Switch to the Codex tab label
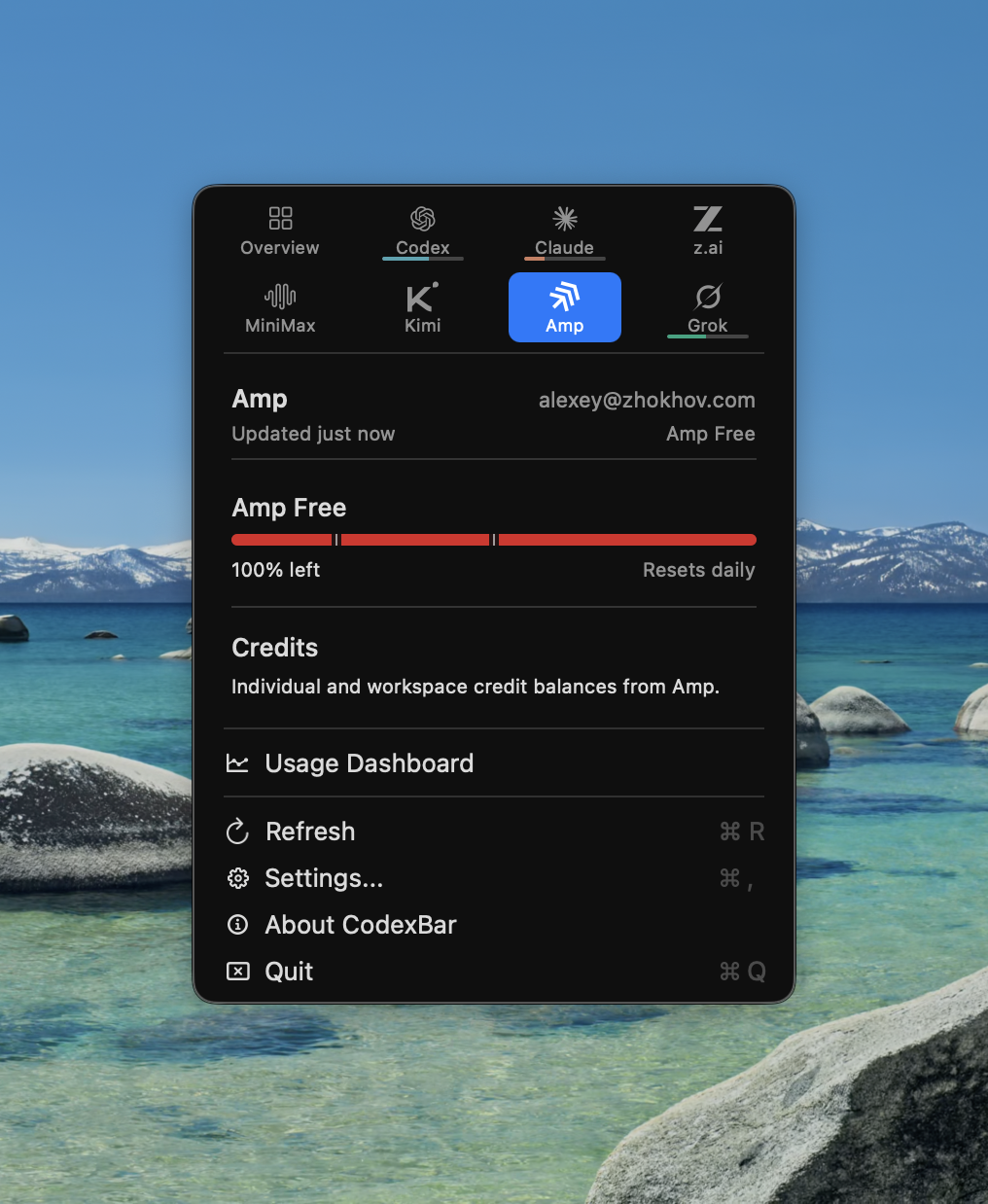 click(x=423, y=248)
